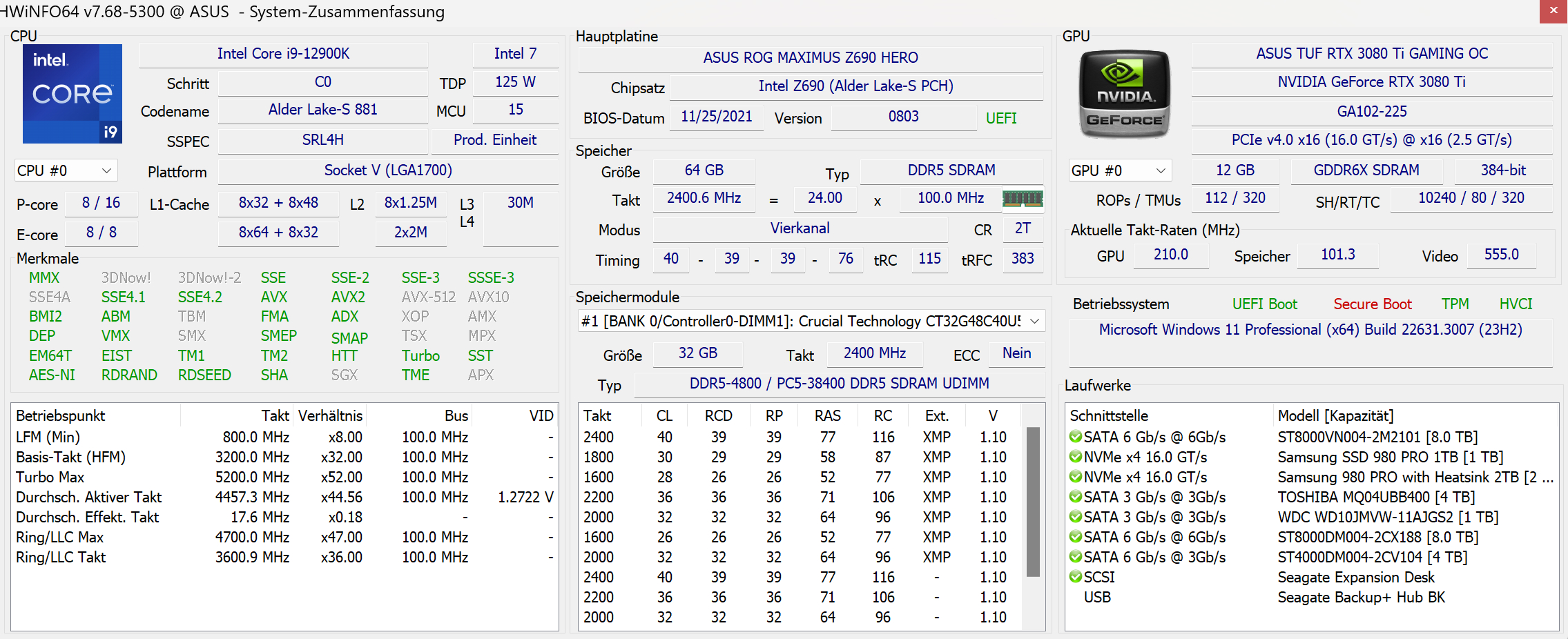The width and height of the screenshot is (1568, 639).
Task: Click the AES-NI feature flag
Action: pyautogui.click(x=52, y=375)
